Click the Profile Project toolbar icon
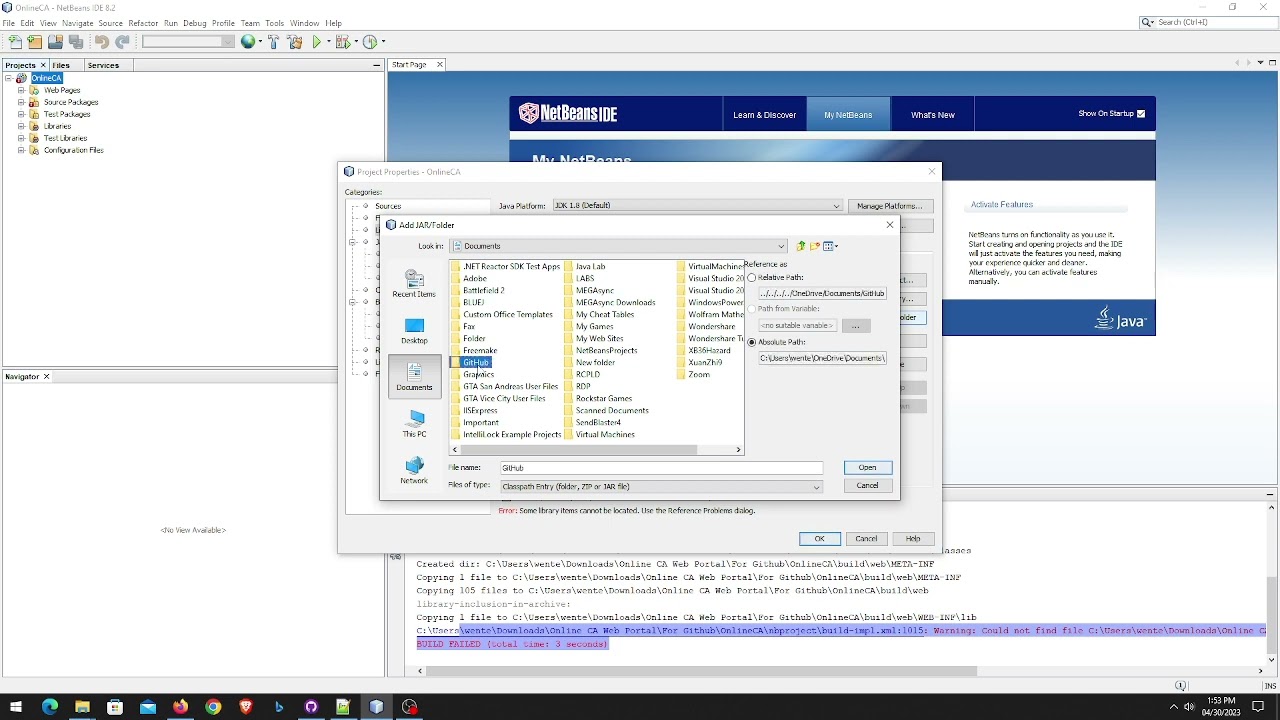 click(370, 42)
